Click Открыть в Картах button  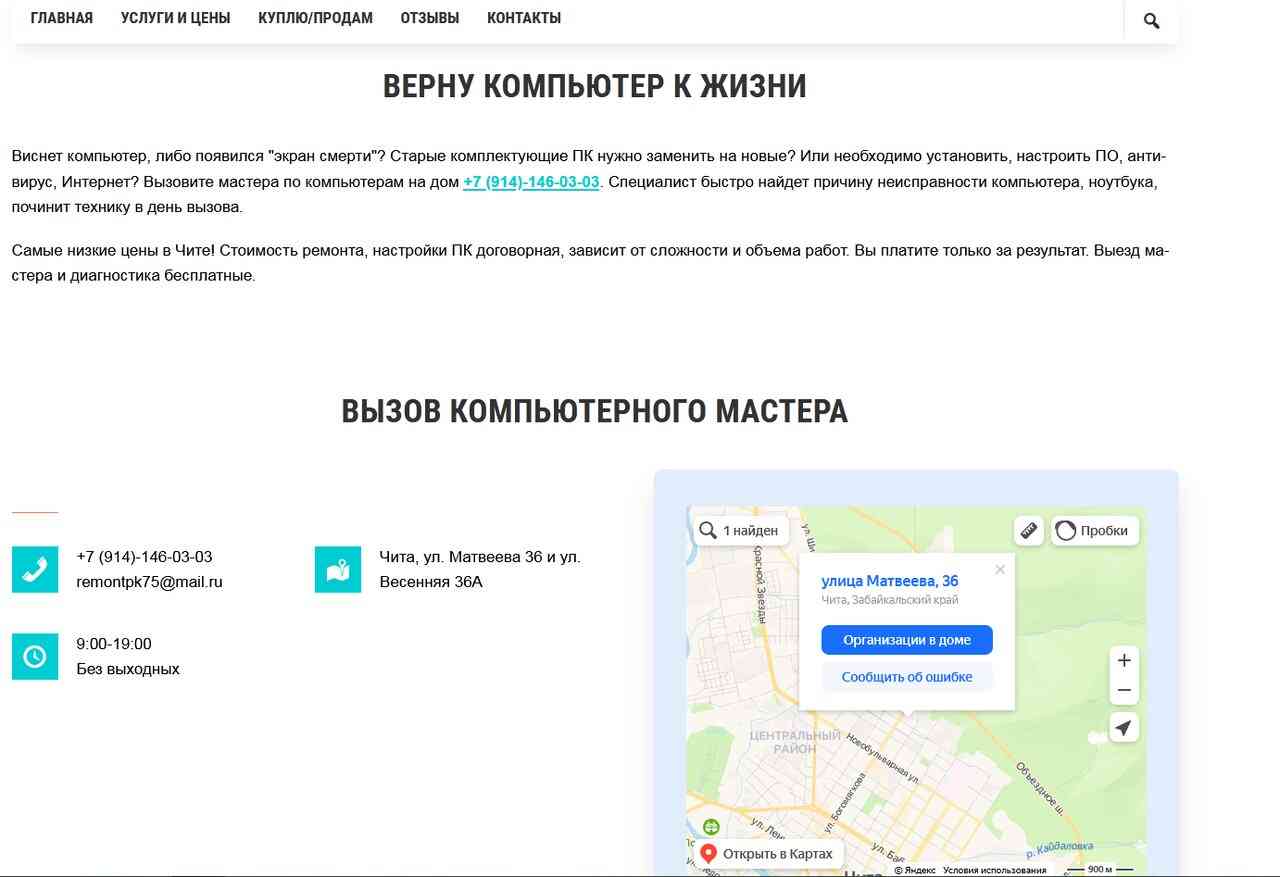tap(768, 854)
